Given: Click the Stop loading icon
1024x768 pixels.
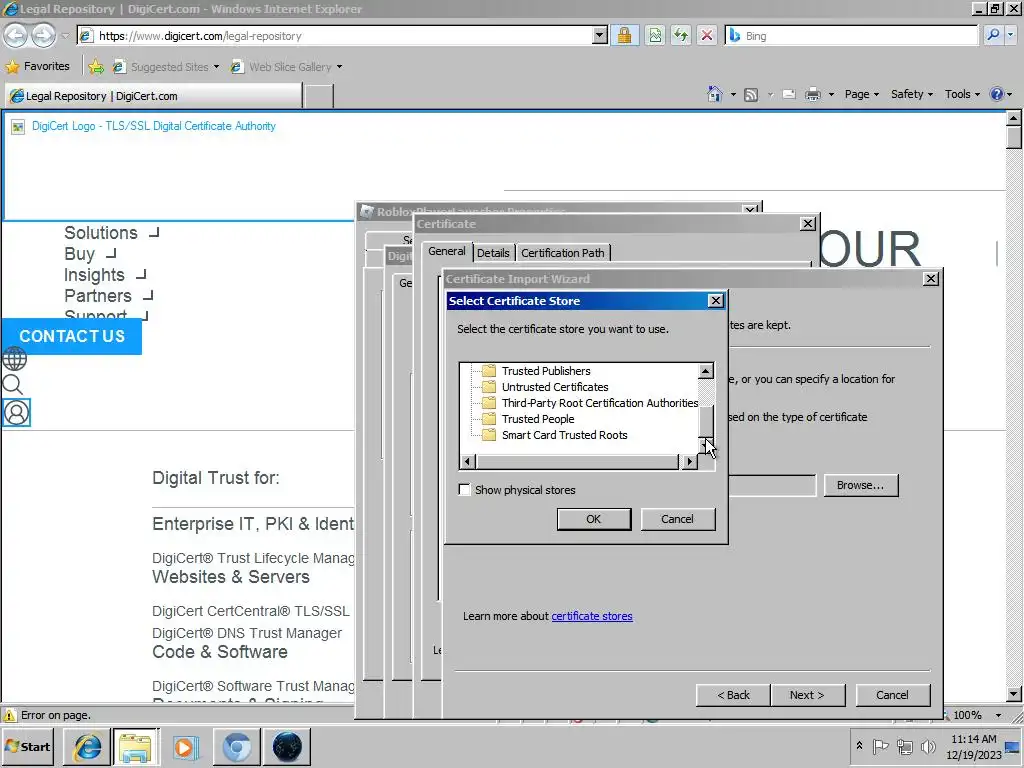Looking at the screenshot, I should pos(707,35).
